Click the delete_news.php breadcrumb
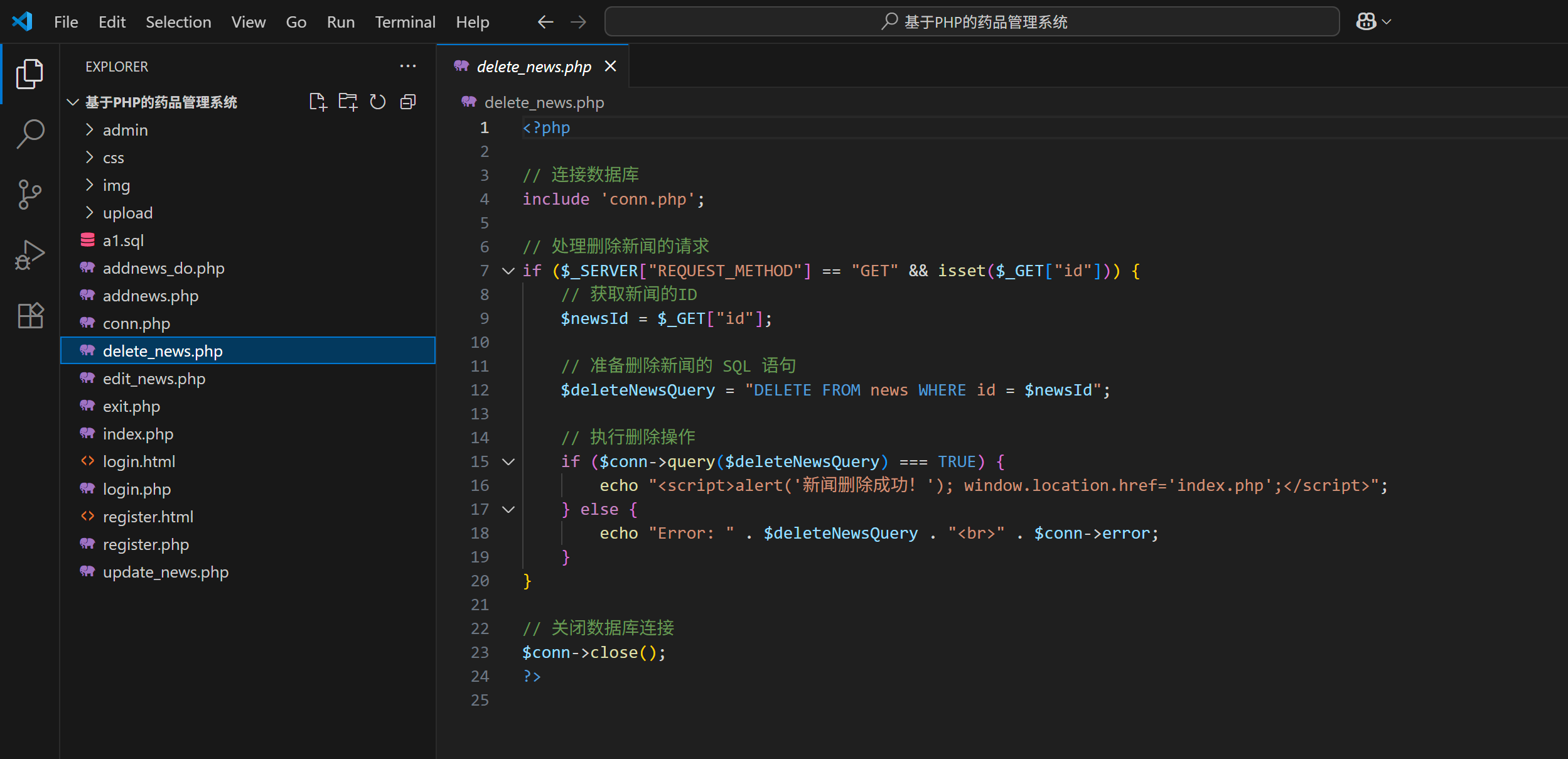 pyautogui.click(x=544, y=102)
